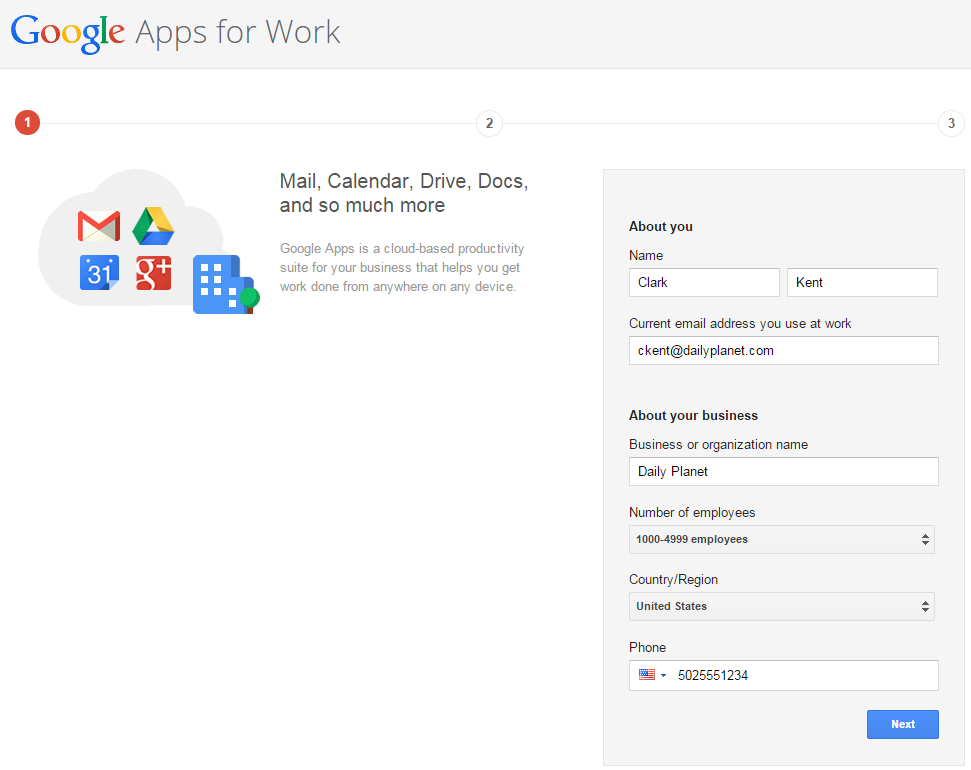Click the work email address field
This screenshot has height=770, width=971.
coord(783,351)
